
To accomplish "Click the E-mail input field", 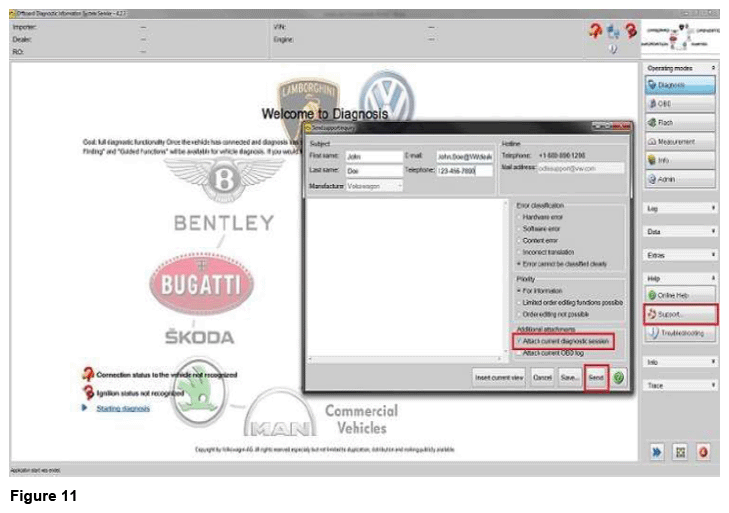I will [464, 157].
